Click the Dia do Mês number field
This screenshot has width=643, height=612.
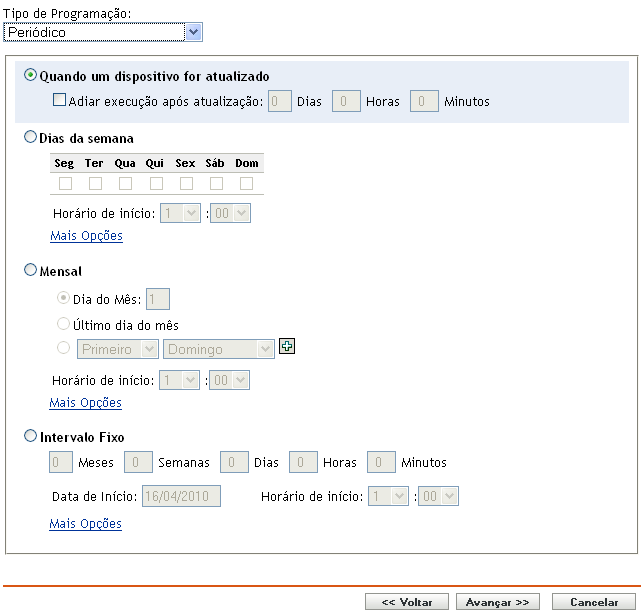[x=158, y=299]
